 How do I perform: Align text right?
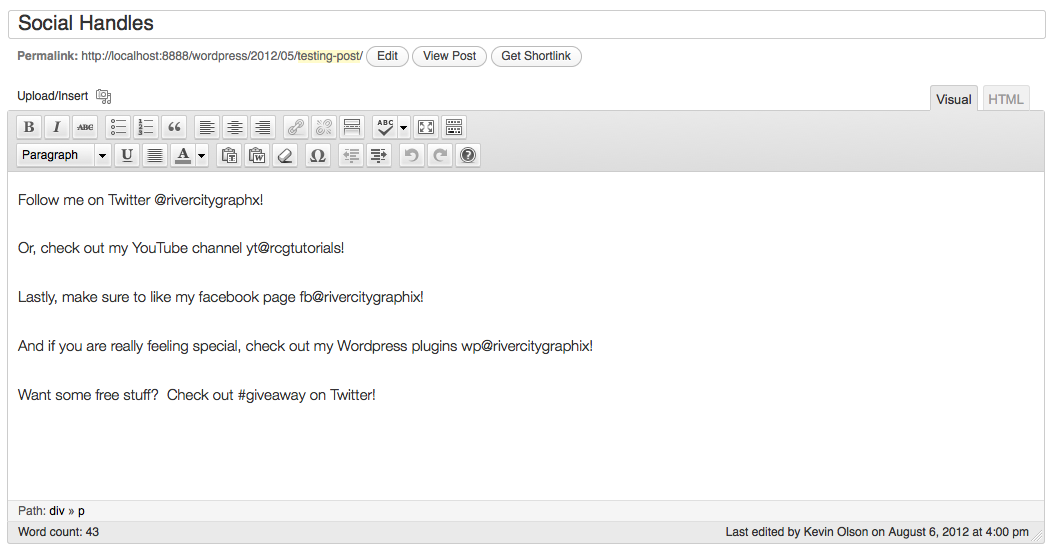263,127
